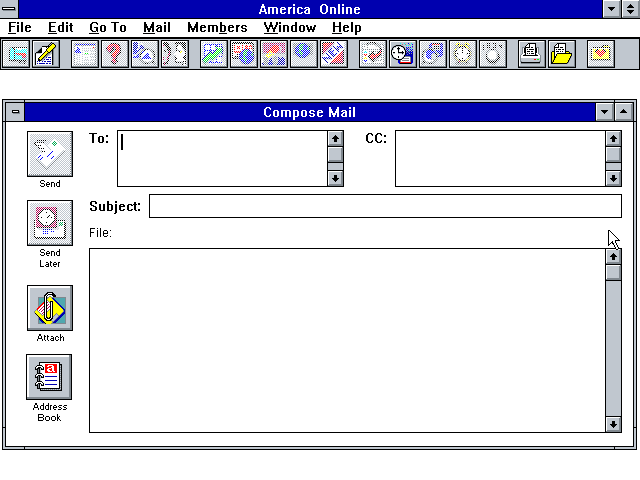
Task: Click the Compose Mail pencil toolbar icon
Action: (x=46, y=54)
